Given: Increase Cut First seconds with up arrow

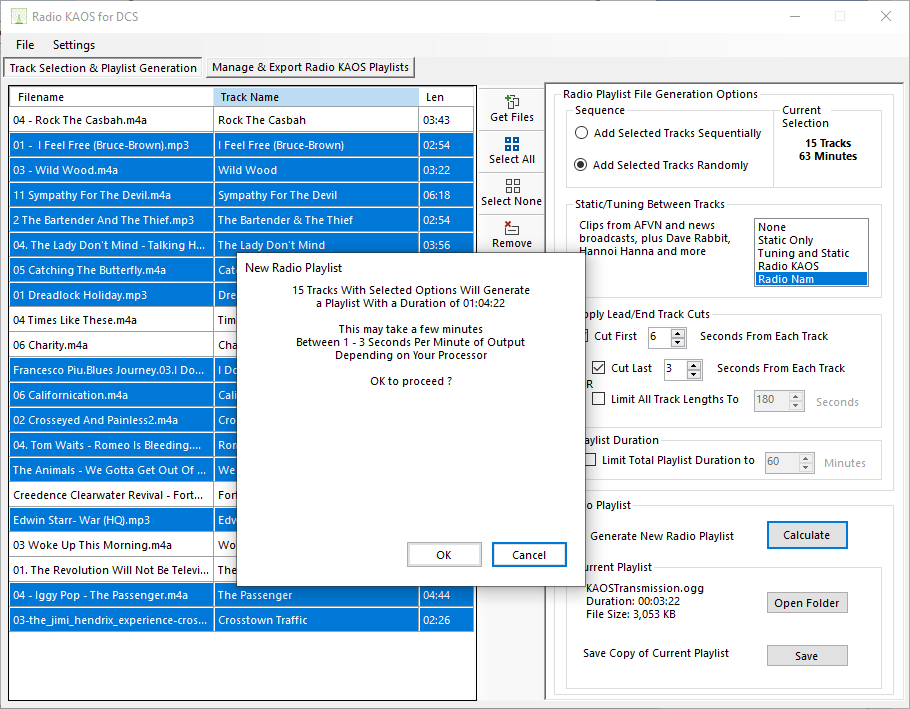Looking at the screenshot, I should pyautogui.click(x=678, y=332).
